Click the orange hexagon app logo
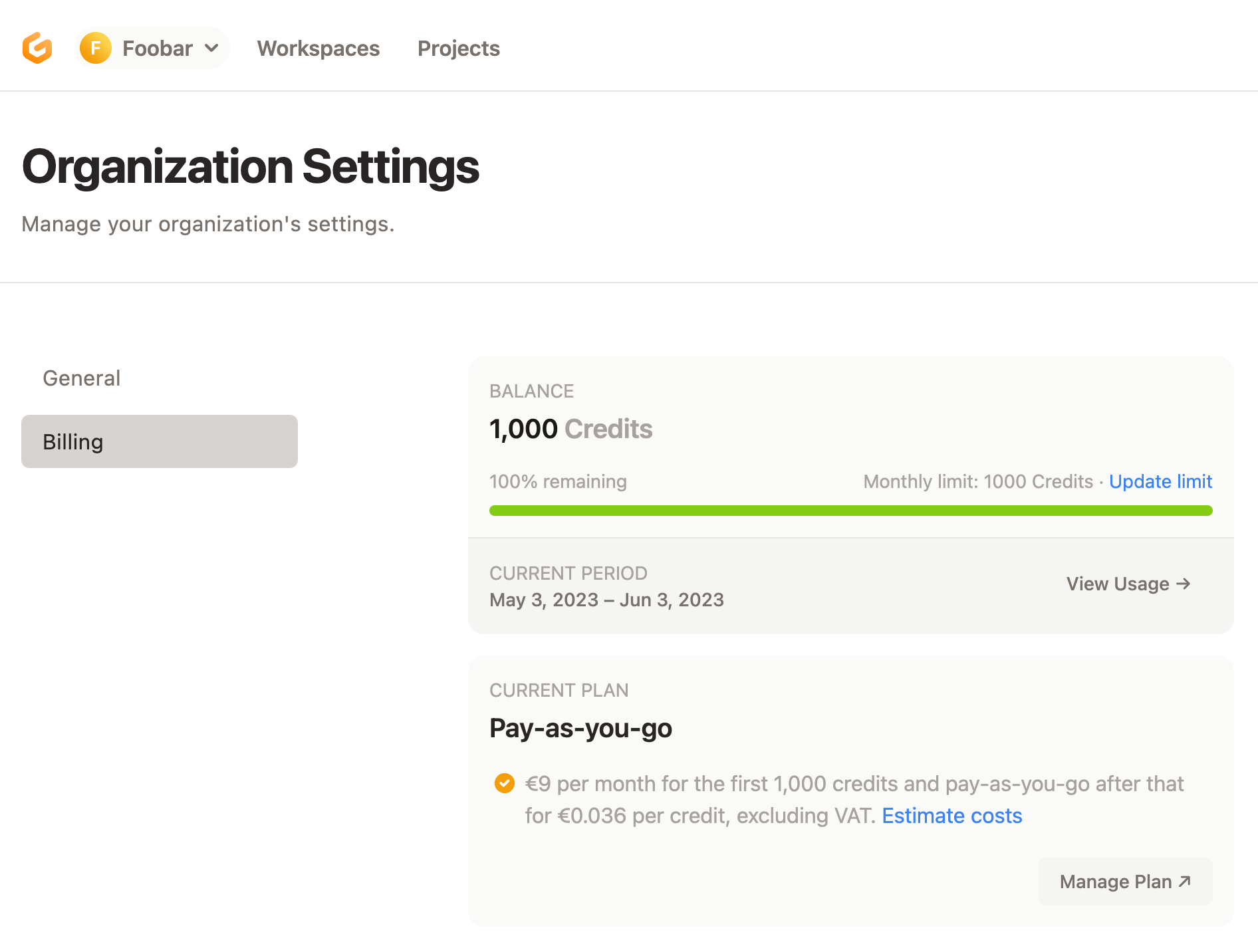1258x952 pixels. coord(37,48)
